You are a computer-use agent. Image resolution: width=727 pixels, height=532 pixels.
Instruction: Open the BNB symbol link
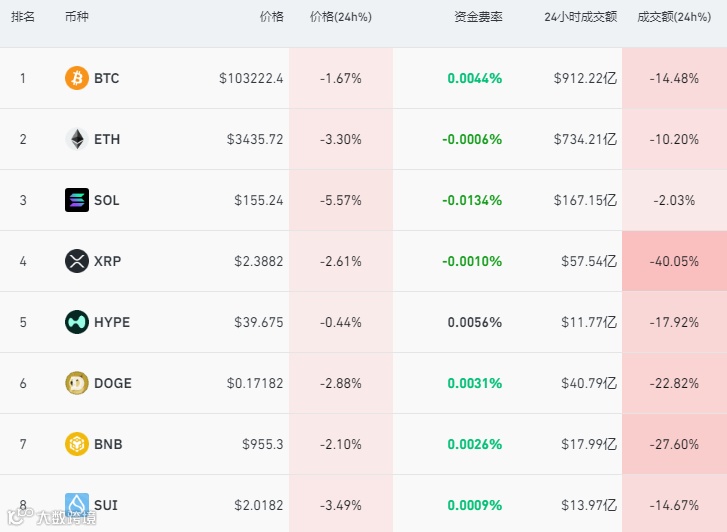tap(108, 444)
